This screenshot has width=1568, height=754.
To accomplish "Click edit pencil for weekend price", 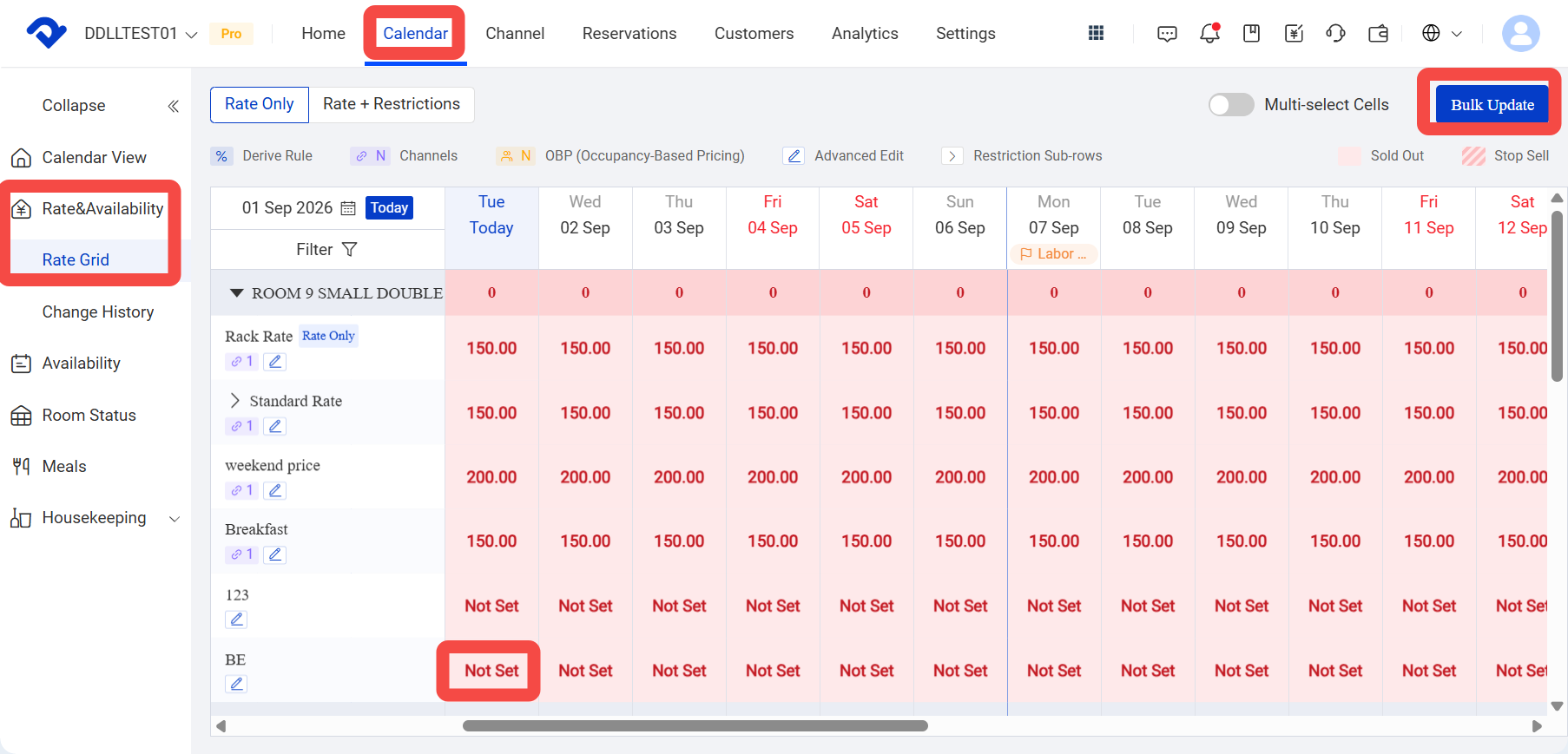I will [x=275, y=490].
